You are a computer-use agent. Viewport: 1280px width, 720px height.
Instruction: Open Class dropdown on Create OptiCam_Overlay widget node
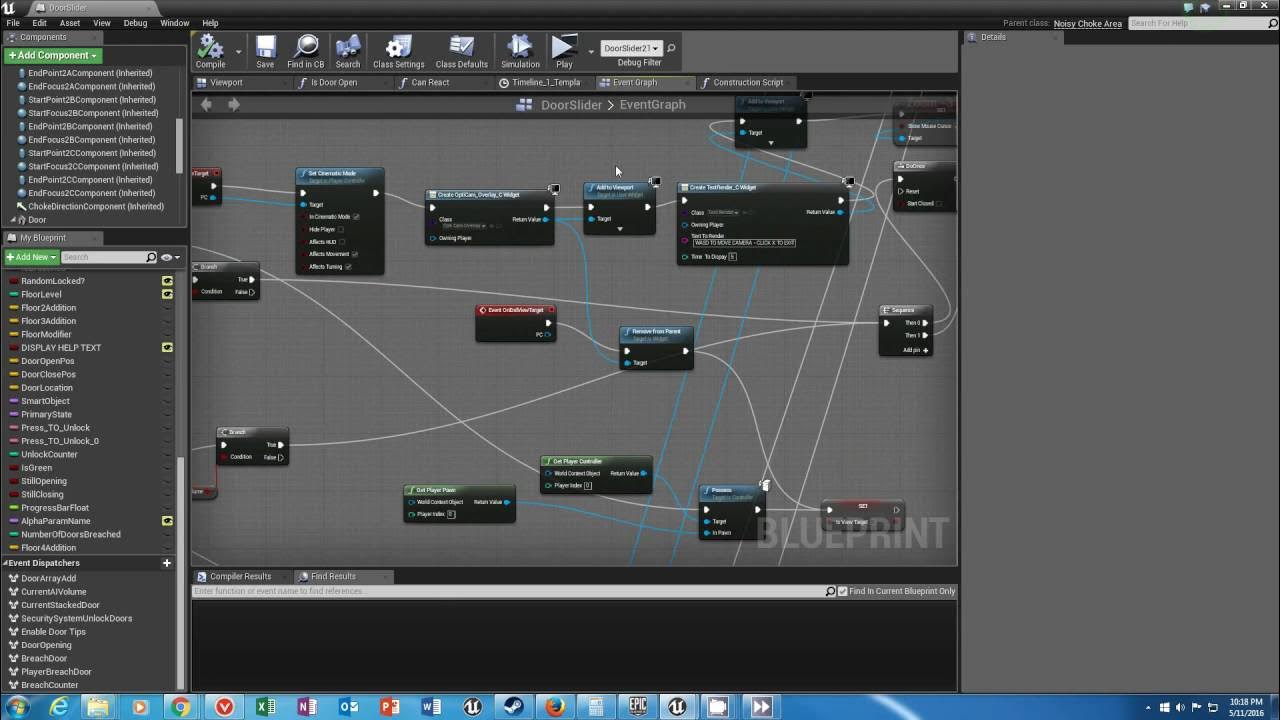[x=464, y=226]
